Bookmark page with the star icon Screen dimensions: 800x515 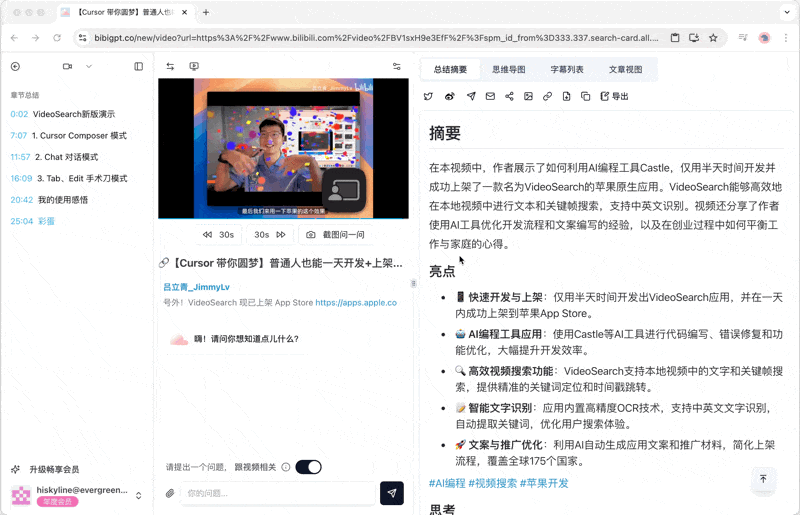[713, 38]
